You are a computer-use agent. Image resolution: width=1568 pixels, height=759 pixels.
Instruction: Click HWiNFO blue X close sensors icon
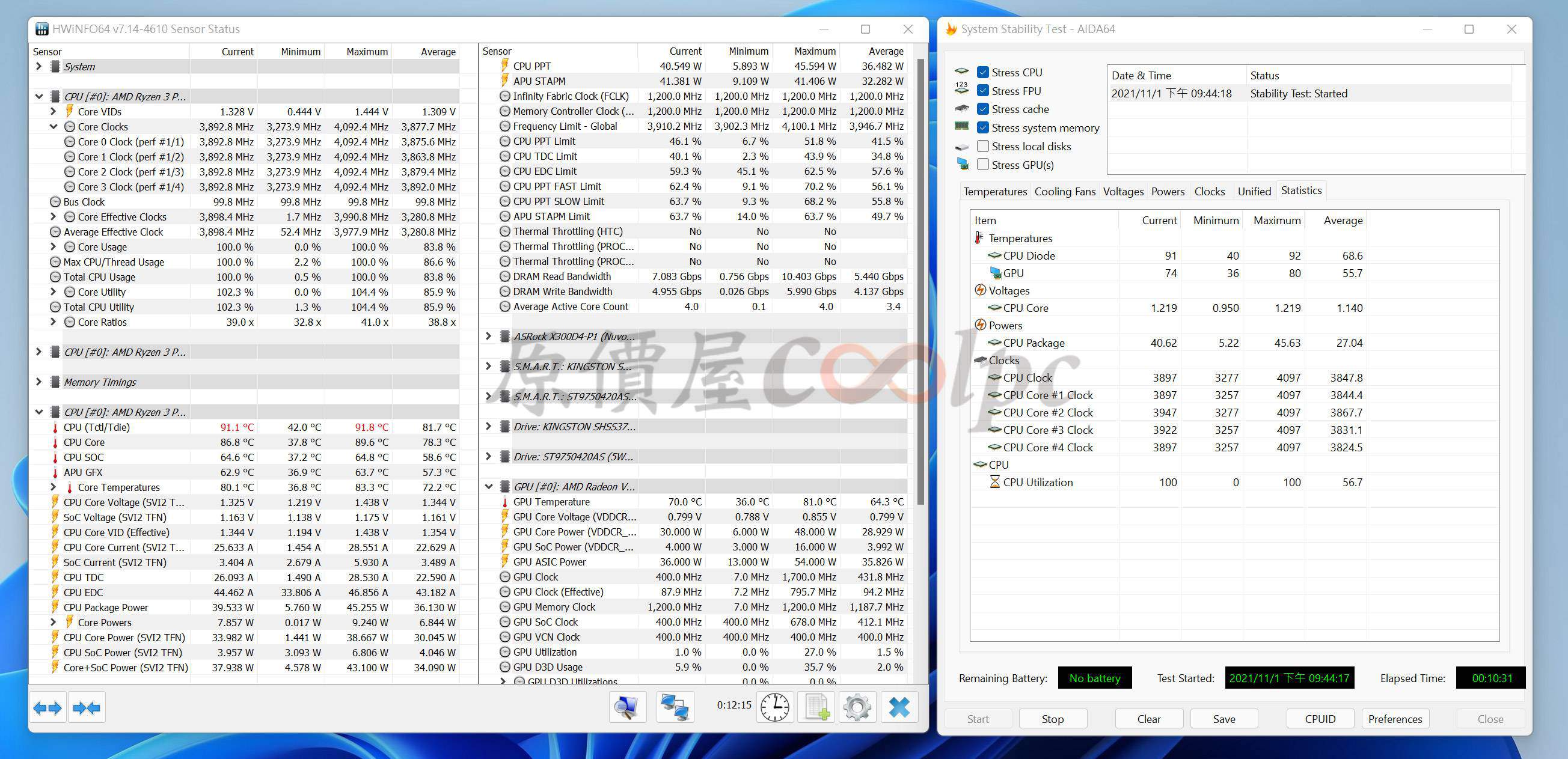899,707
